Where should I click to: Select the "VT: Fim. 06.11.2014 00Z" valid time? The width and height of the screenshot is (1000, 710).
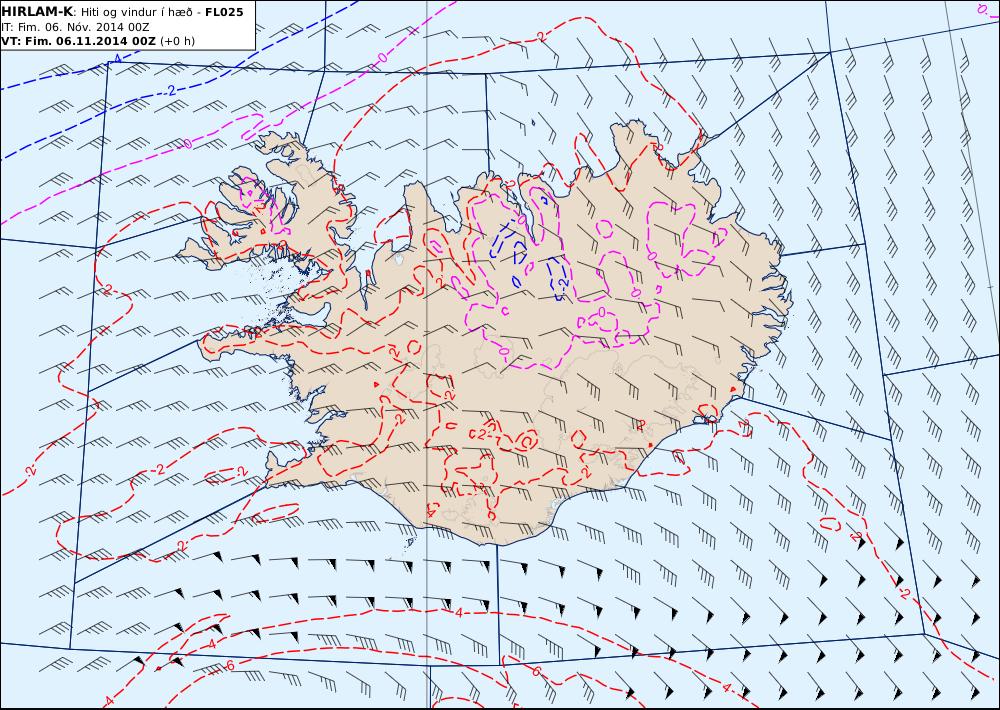point(78,41)
